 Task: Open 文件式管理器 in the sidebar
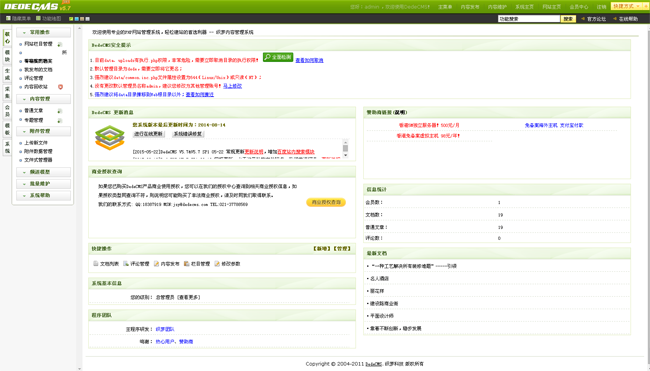(38, 160)
